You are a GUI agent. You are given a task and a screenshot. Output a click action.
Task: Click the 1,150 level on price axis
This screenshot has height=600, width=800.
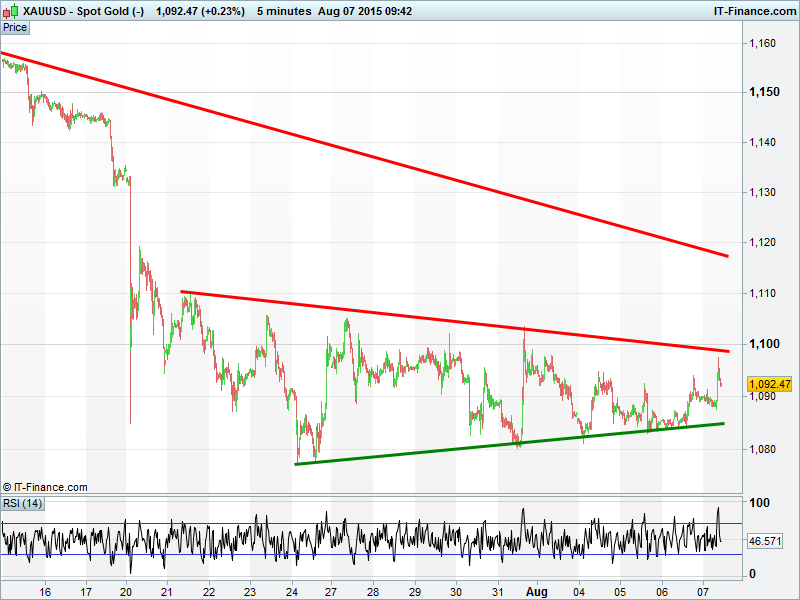764,92
